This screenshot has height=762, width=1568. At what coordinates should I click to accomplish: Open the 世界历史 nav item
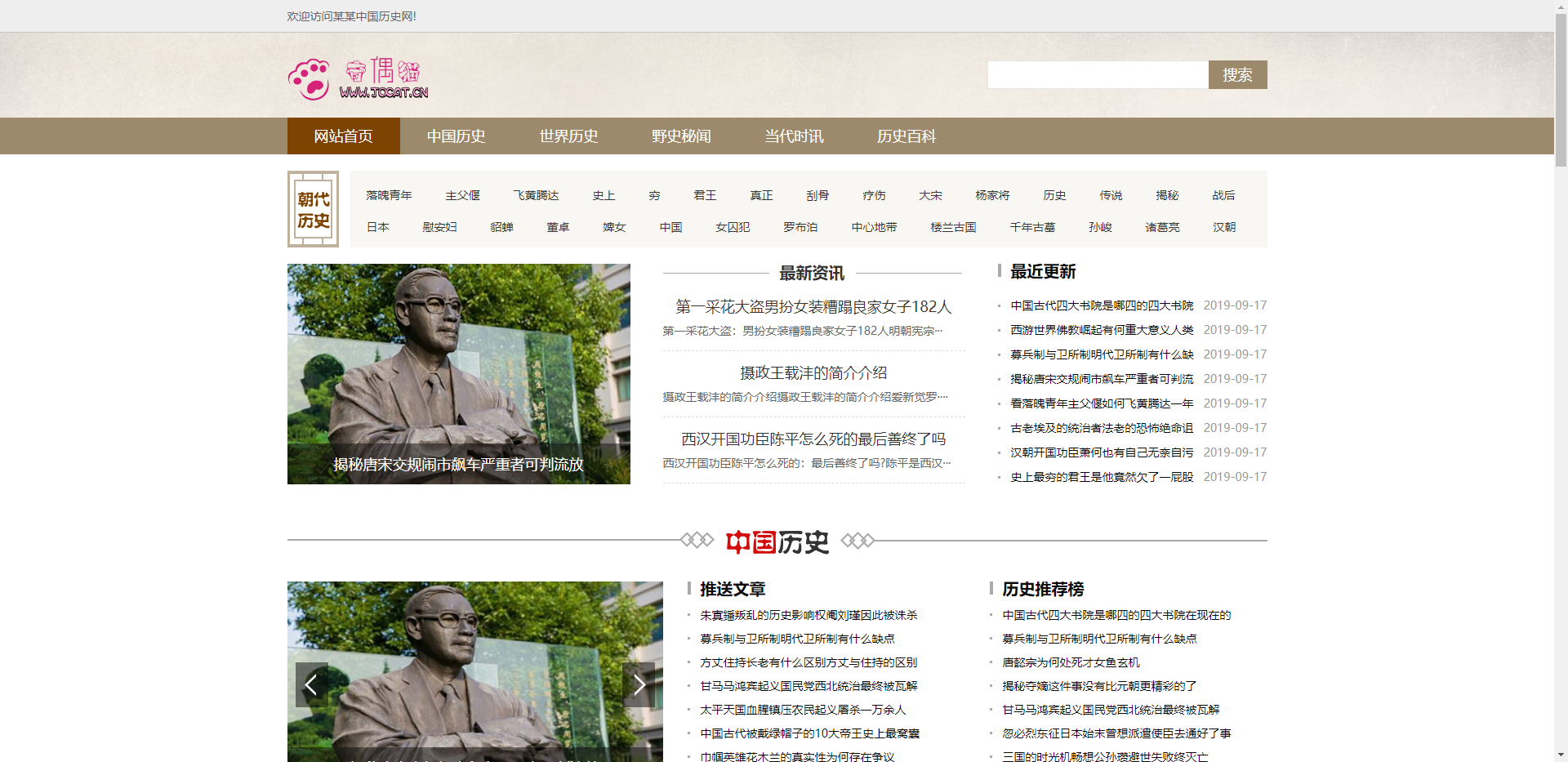click(x=569, y=136)
